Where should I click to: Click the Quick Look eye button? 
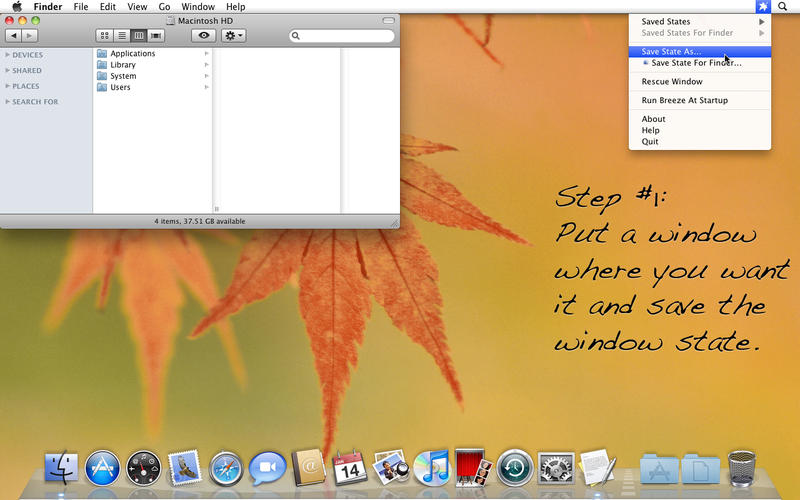204,35
